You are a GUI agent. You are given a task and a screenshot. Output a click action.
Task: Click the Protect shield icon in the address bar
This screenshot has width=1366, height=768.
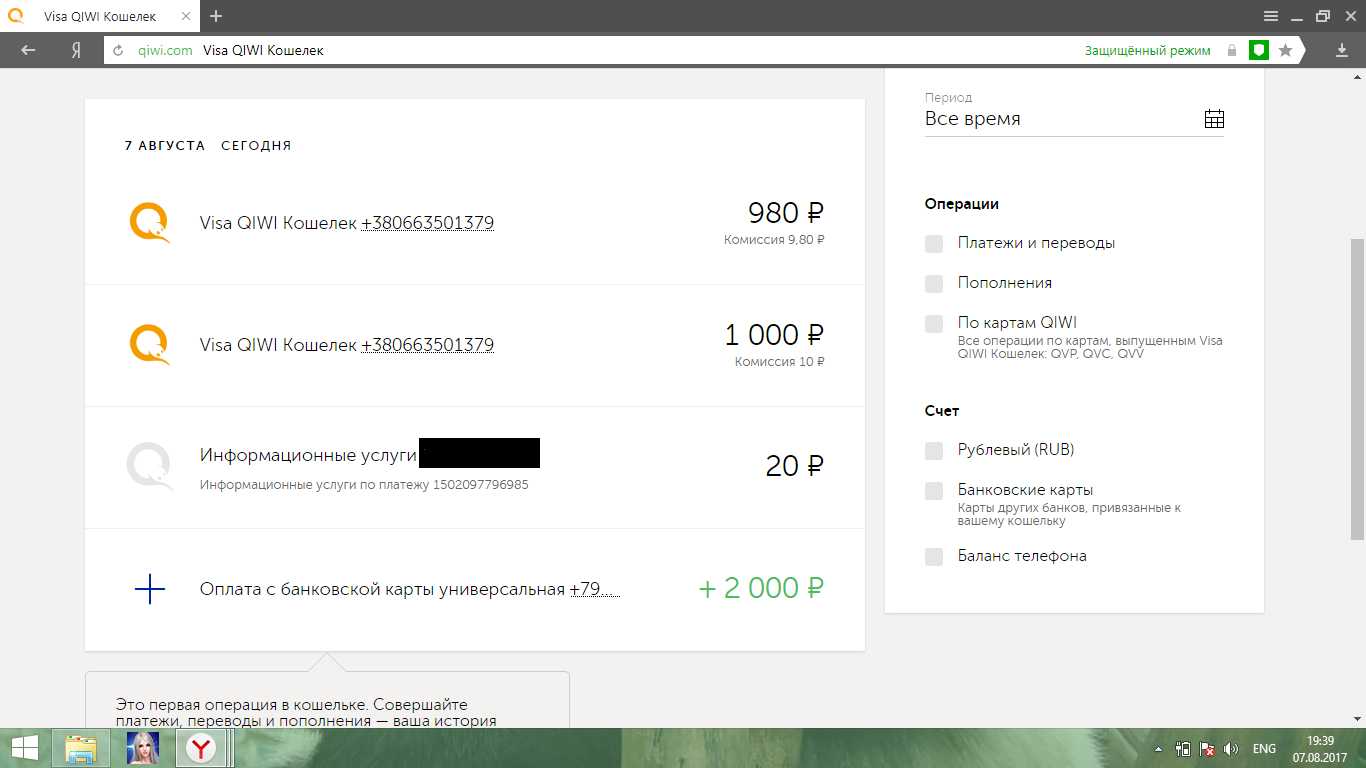(x=1259, y=50)
